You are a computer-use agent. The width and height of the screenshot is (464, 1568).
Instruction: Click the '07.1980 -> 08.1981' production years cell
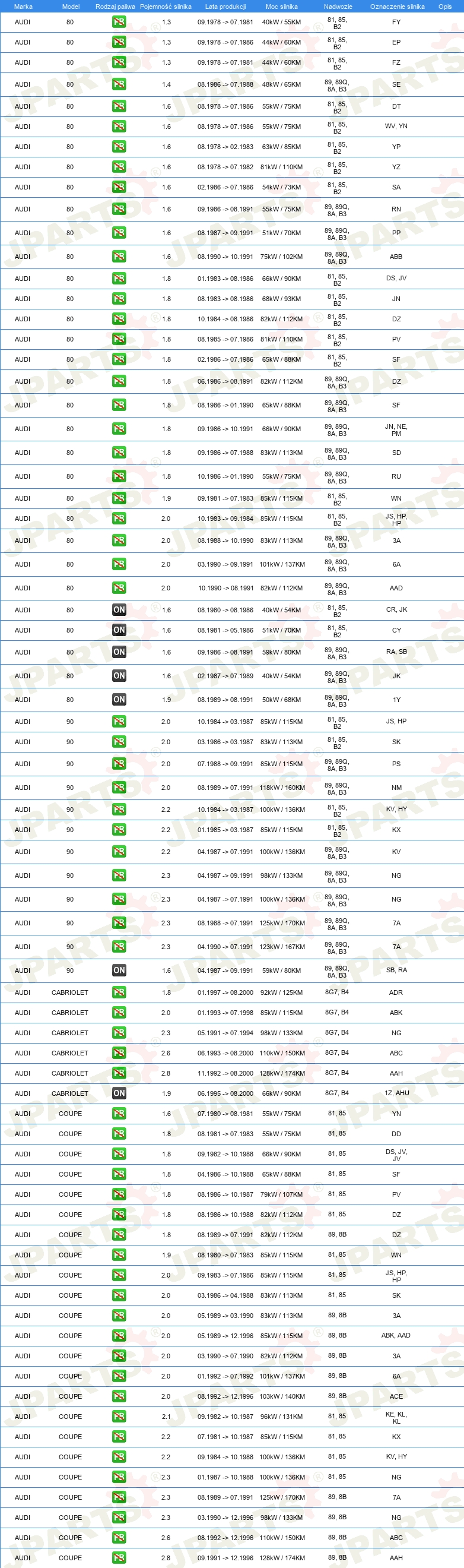pyautogui.click(x=225, y=1113)
